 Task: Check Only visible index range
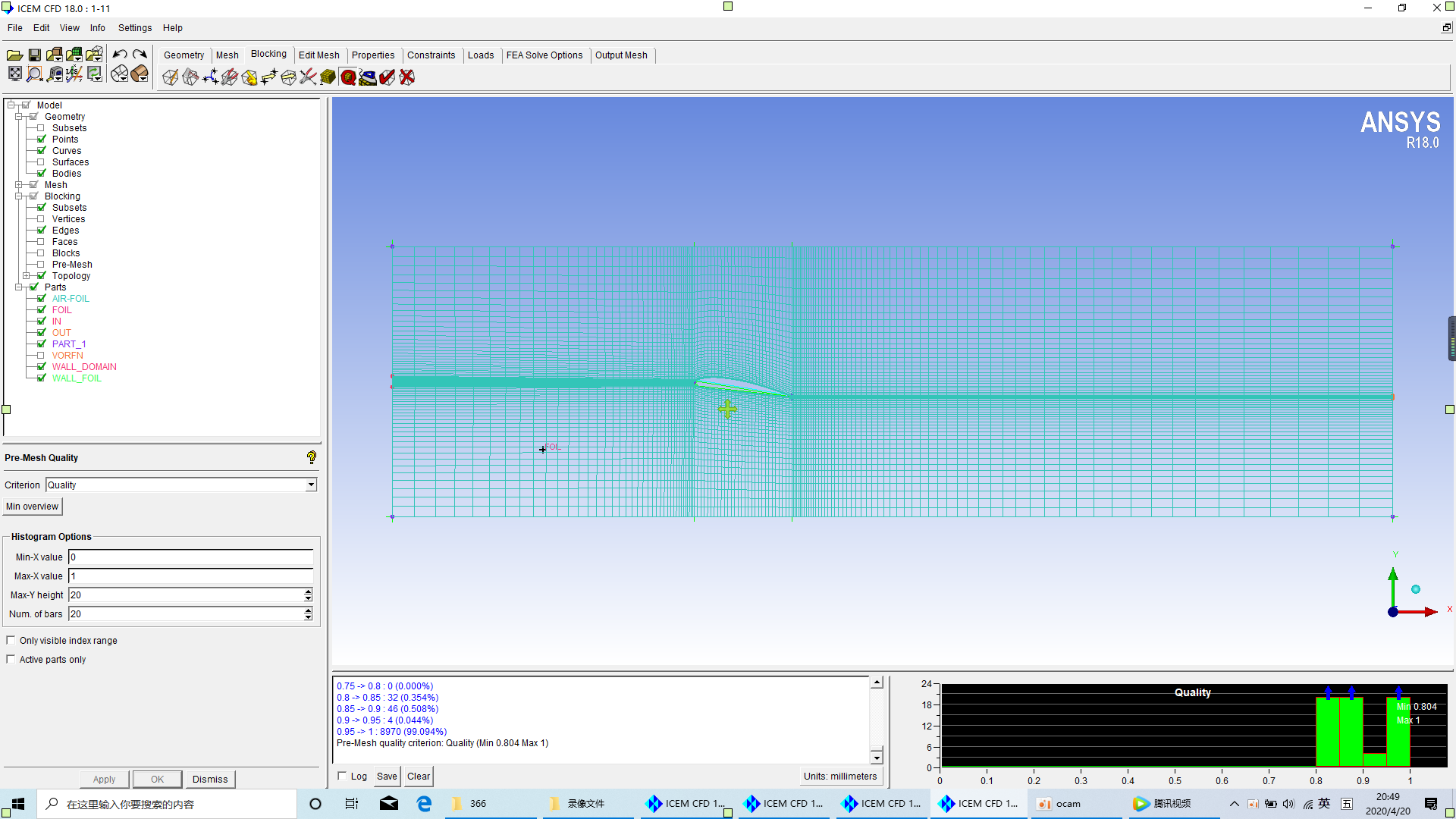(x=11, y=640)
